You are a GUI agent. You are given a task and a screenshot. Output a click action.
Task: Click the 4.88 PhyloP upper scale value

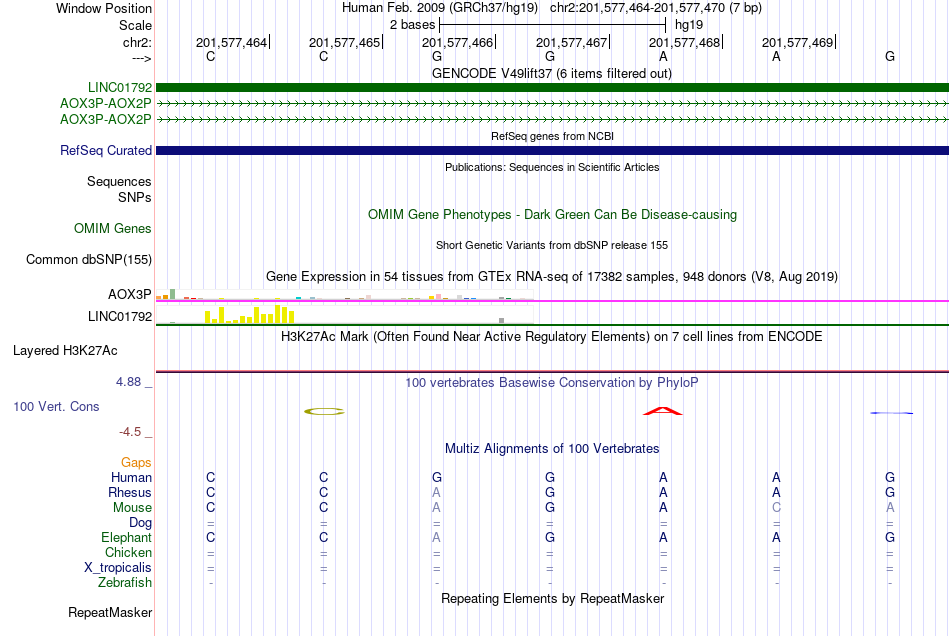pyautogui.click(x=128, y=382)
